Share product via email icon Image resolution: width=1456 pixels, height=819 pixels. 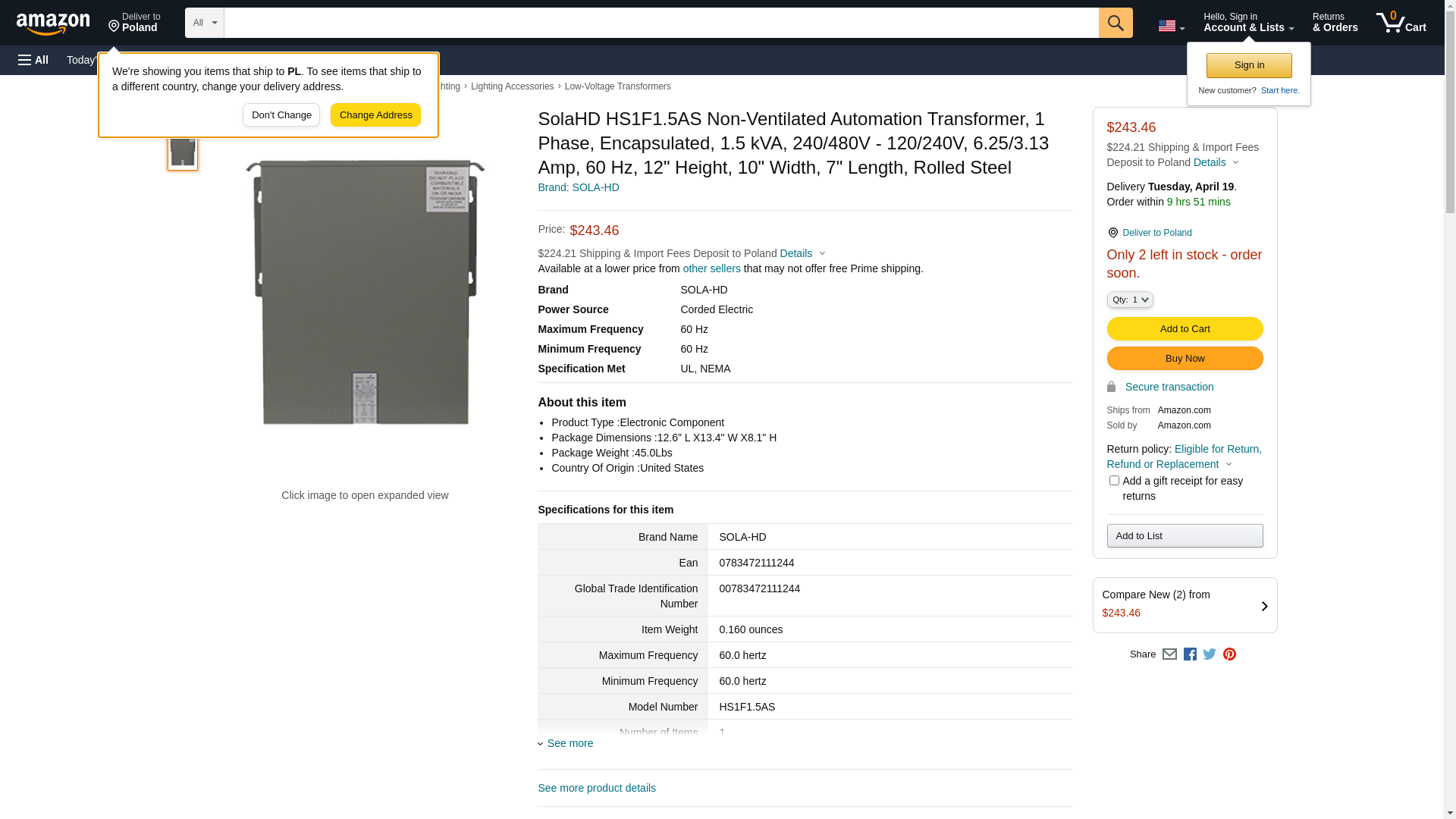point(1169,654)
